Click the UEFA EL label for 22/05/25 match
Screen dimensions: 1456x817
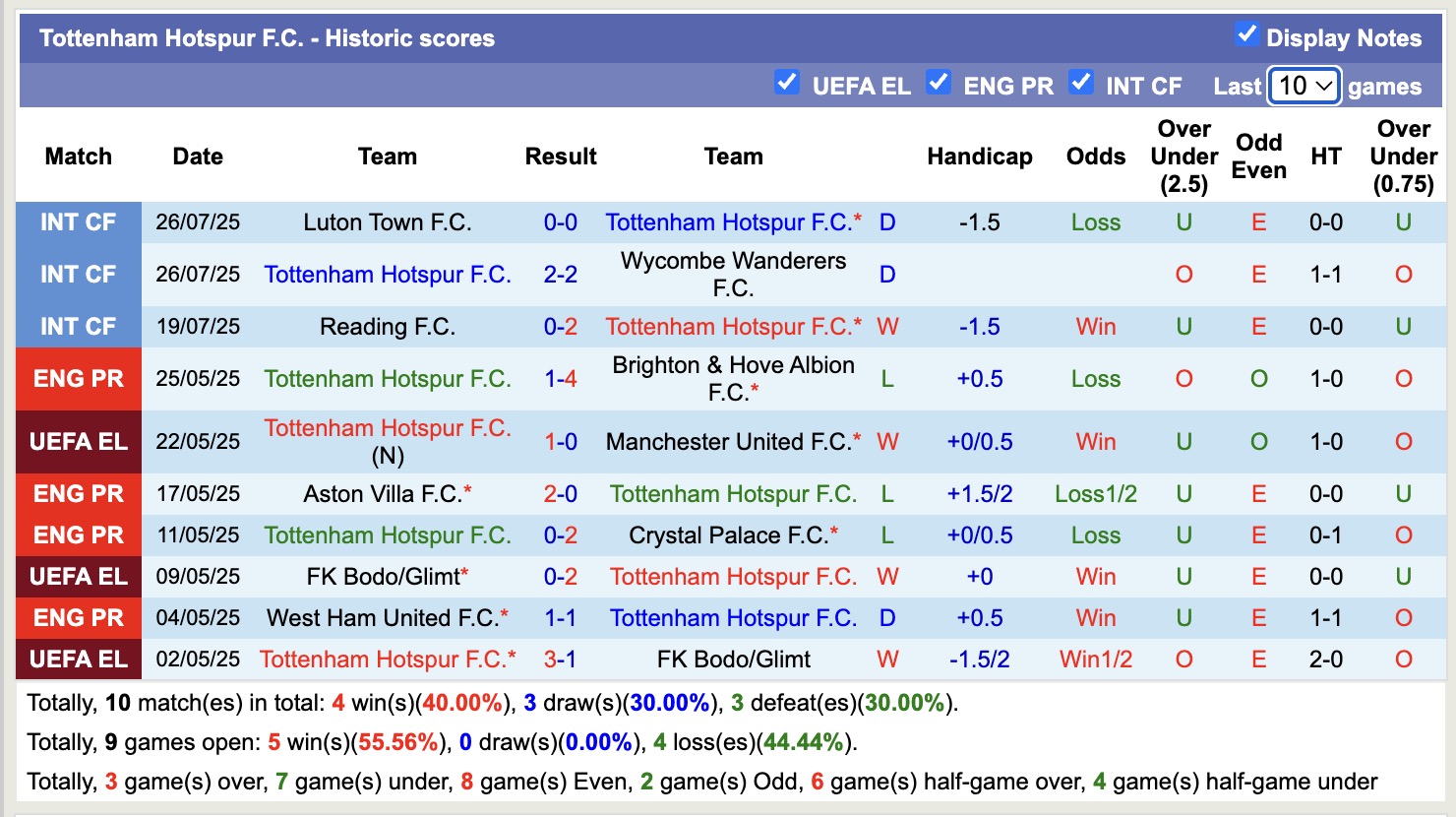(x=79, y=442)
